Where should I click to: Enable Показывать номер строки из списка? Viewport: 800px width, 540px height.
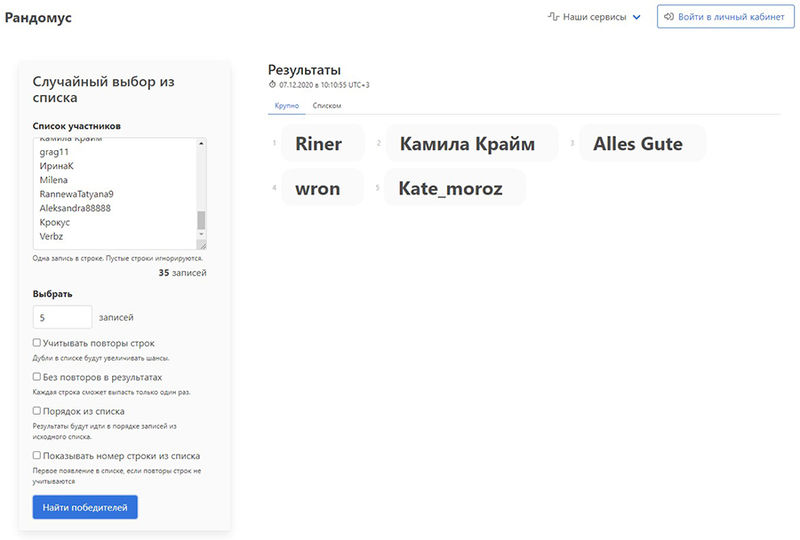(x=37, y=455)
